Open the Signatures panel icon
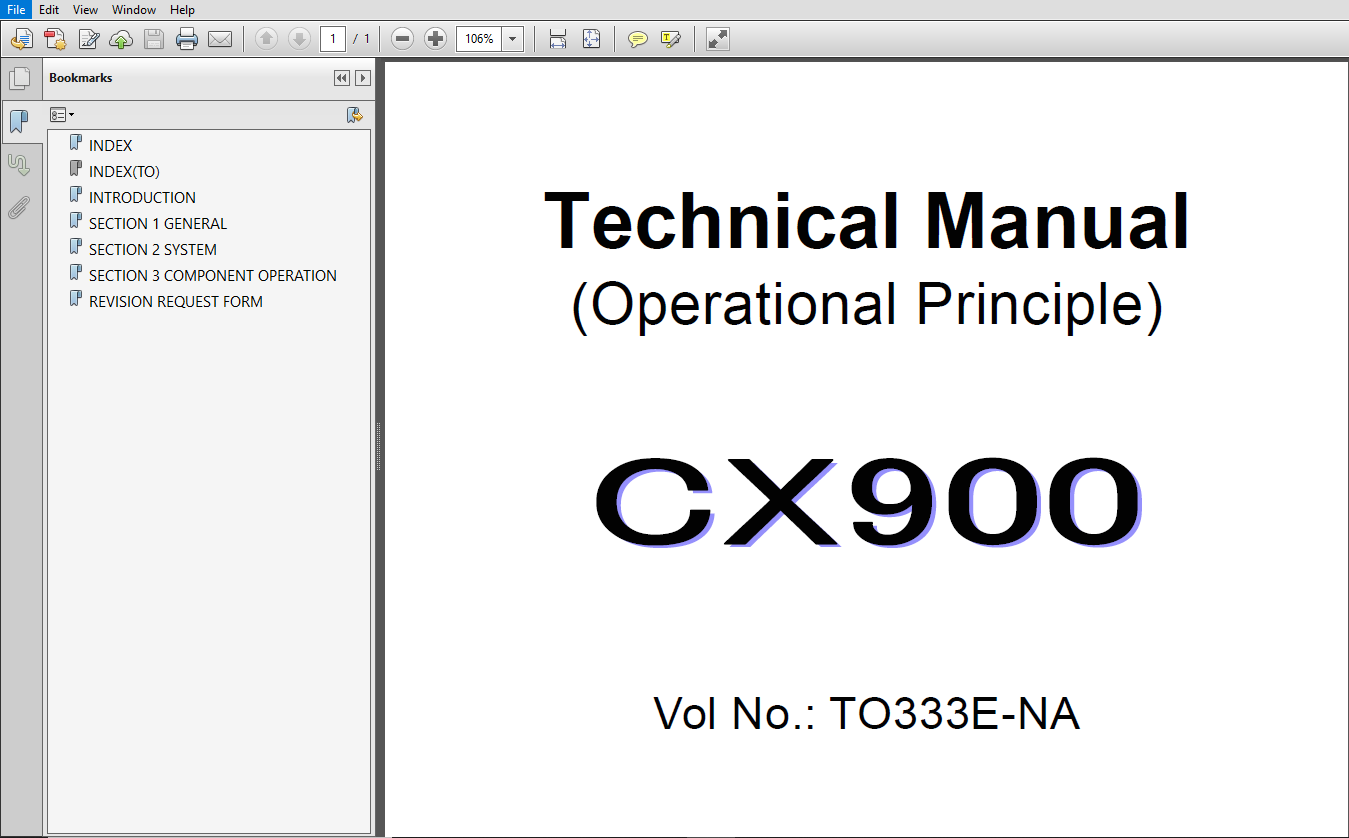The height and width of the screenshot is (838, 1349). point(19,165)
